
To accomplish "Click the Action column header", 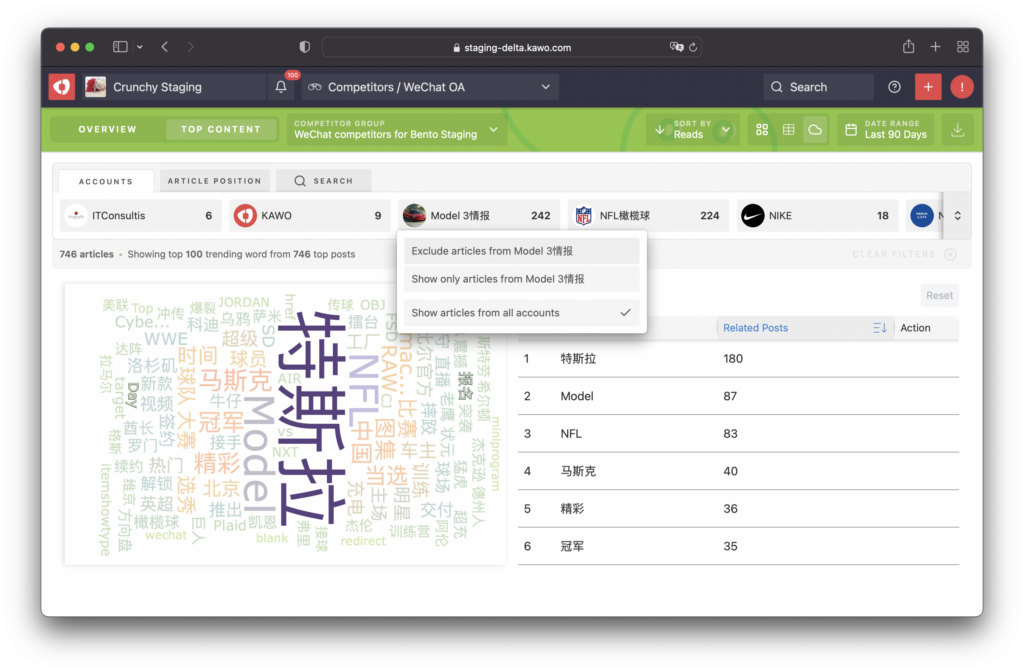I will coord(915,328).
